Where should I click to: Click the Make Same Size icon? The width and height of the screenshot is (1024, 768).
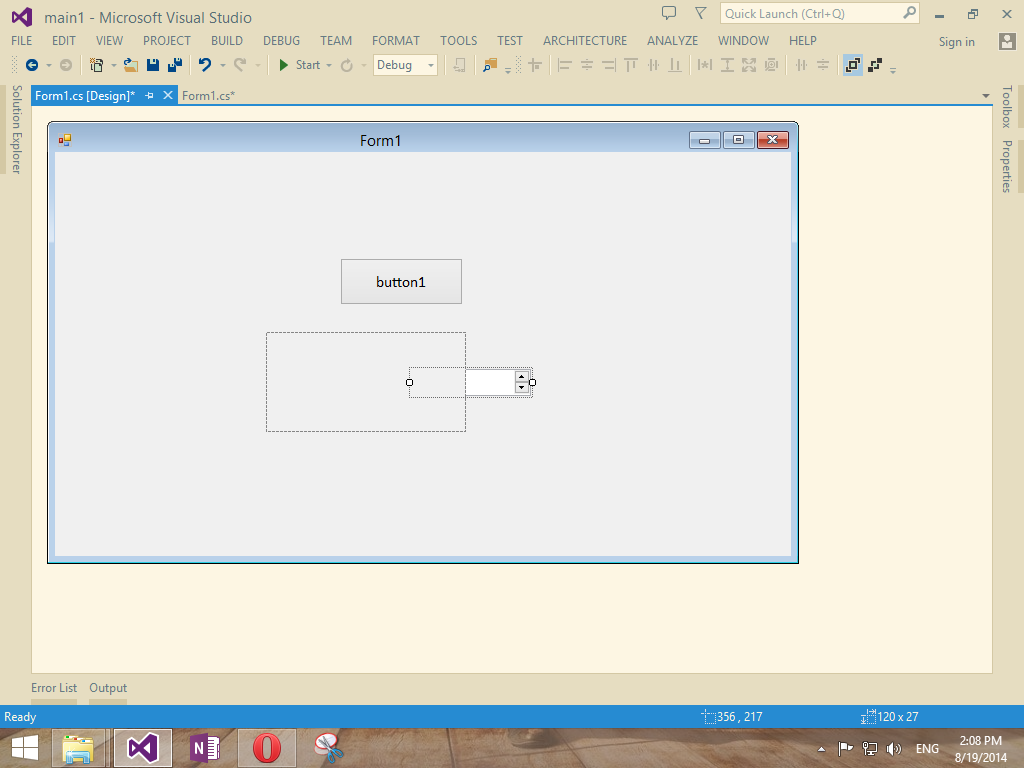pyautogui.click(x=749, y=65)
